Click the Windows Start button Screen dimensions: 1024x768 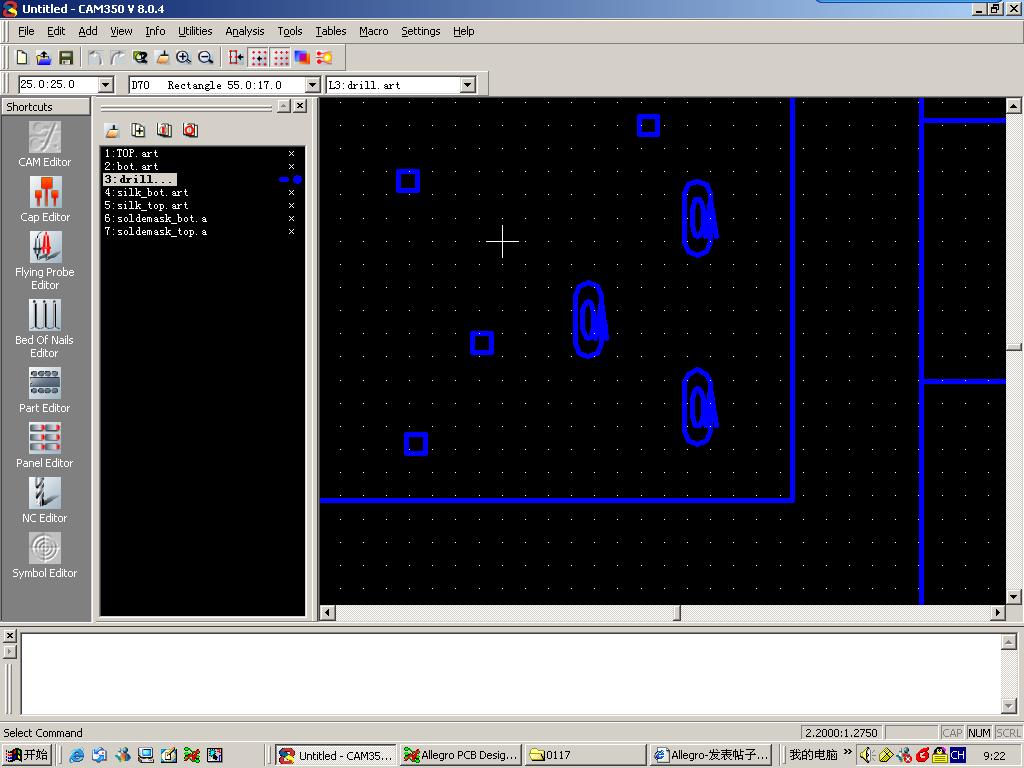tap(27, 755)
